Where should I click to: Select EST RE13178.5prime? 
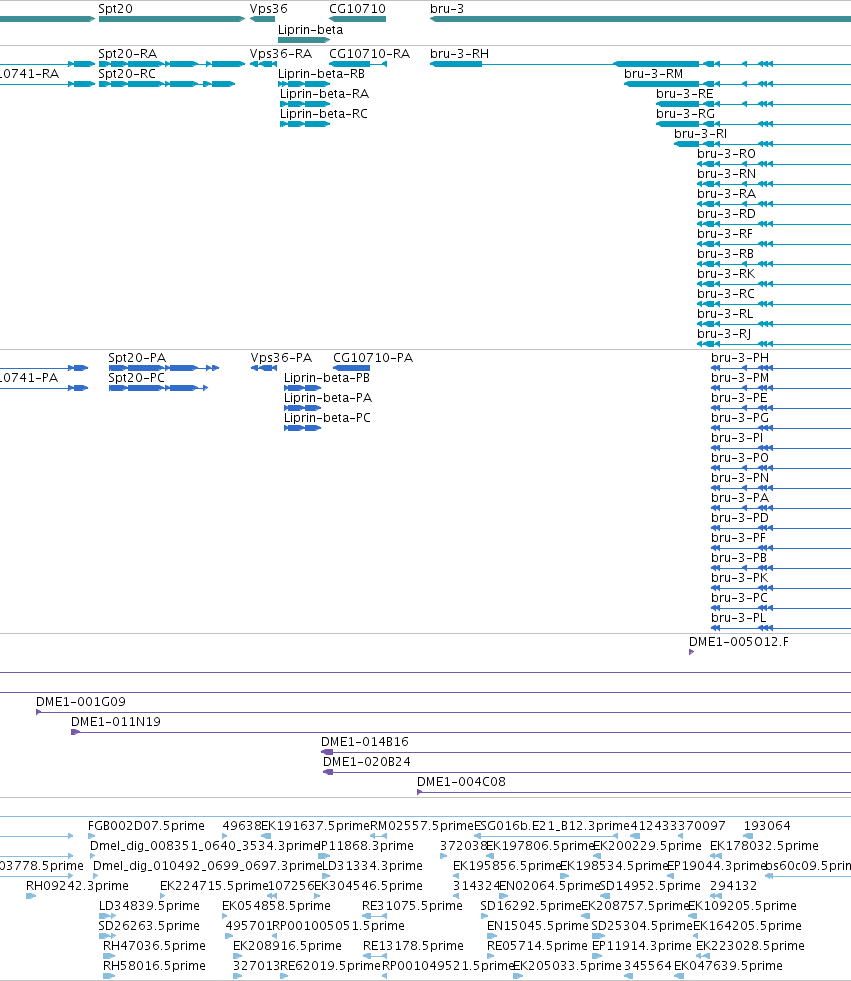pos(414,946)
